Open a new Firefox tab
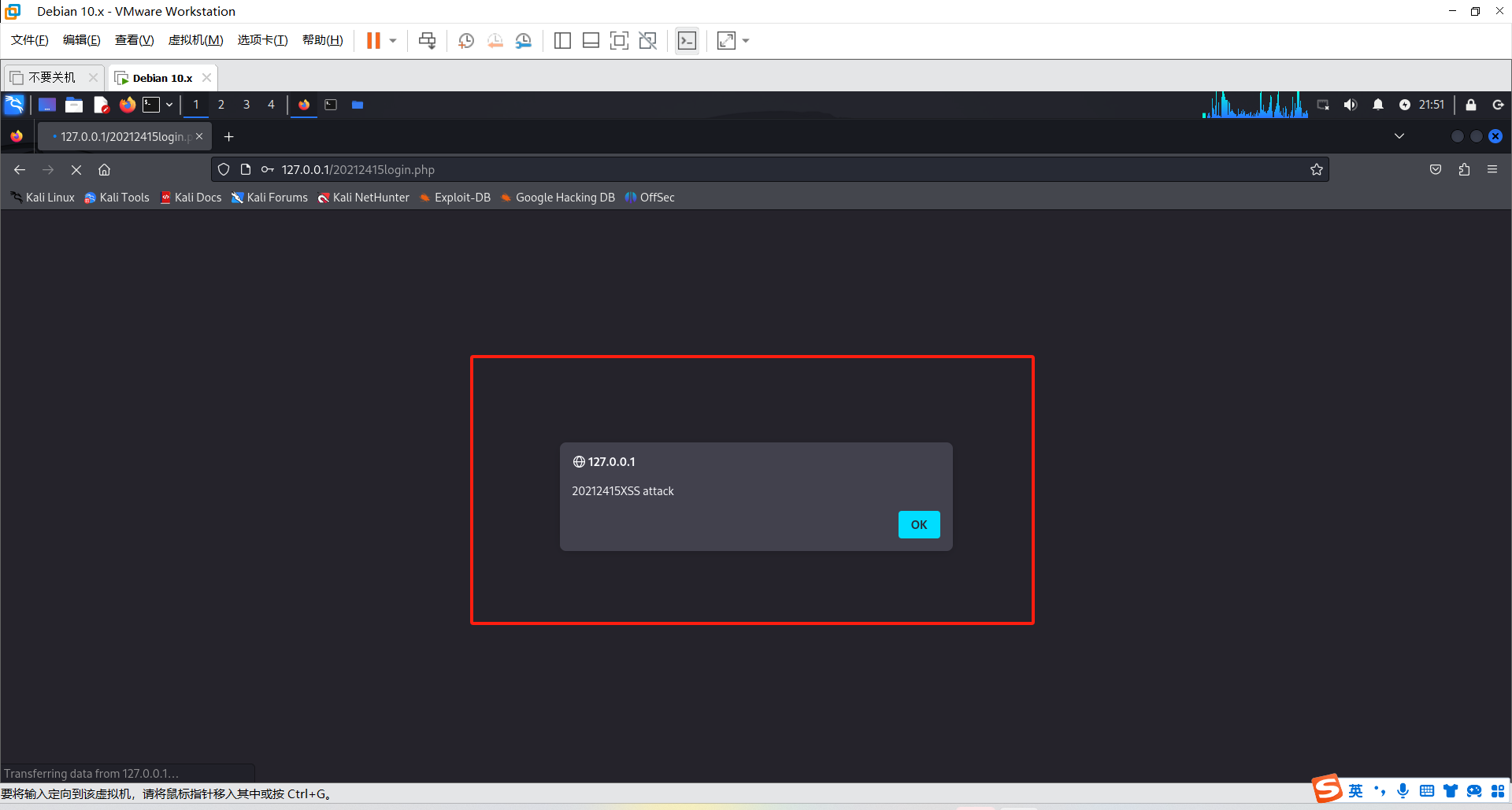This screenshot has width=1512, height=810. pos(228,137)
